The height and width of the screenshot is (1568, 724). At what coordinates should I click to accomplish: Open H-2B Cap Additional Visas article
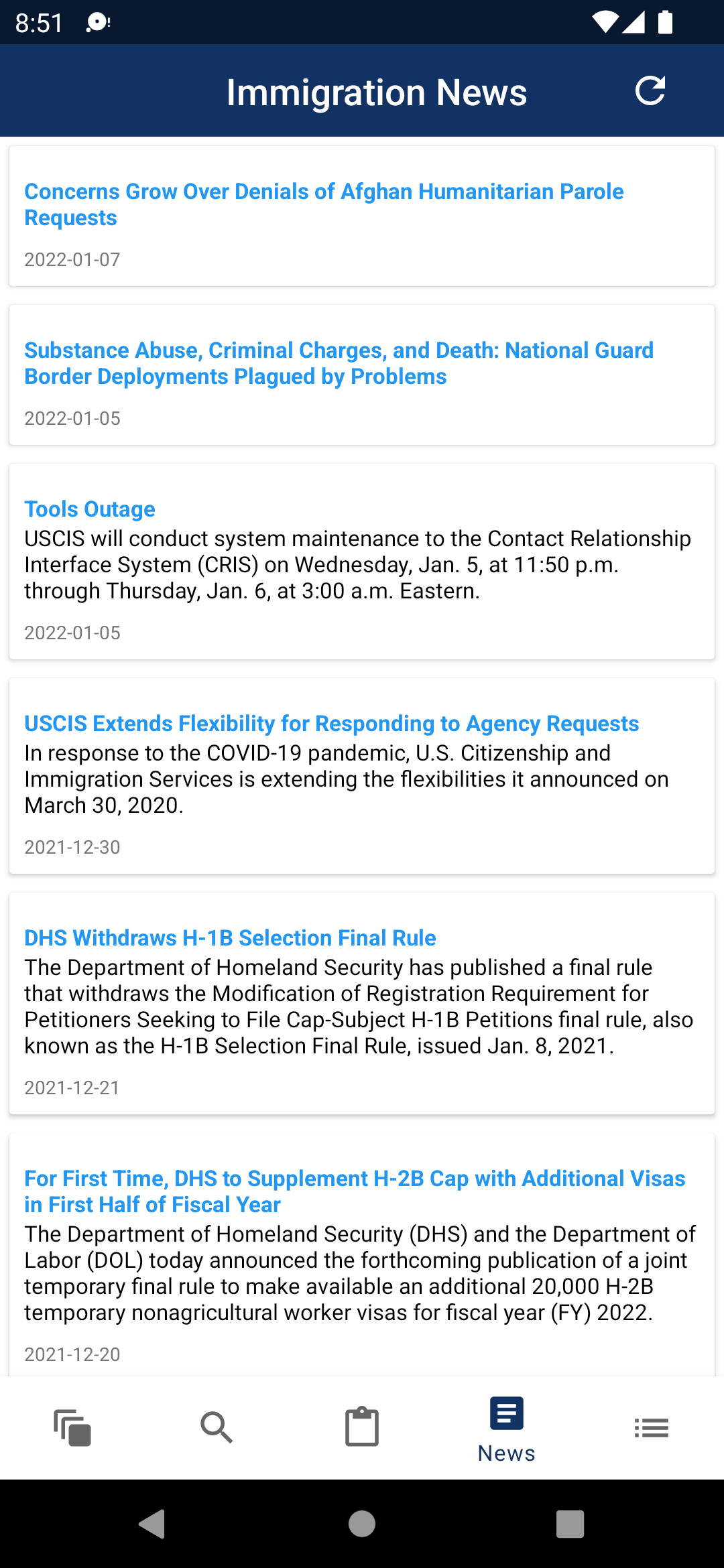355,1191
